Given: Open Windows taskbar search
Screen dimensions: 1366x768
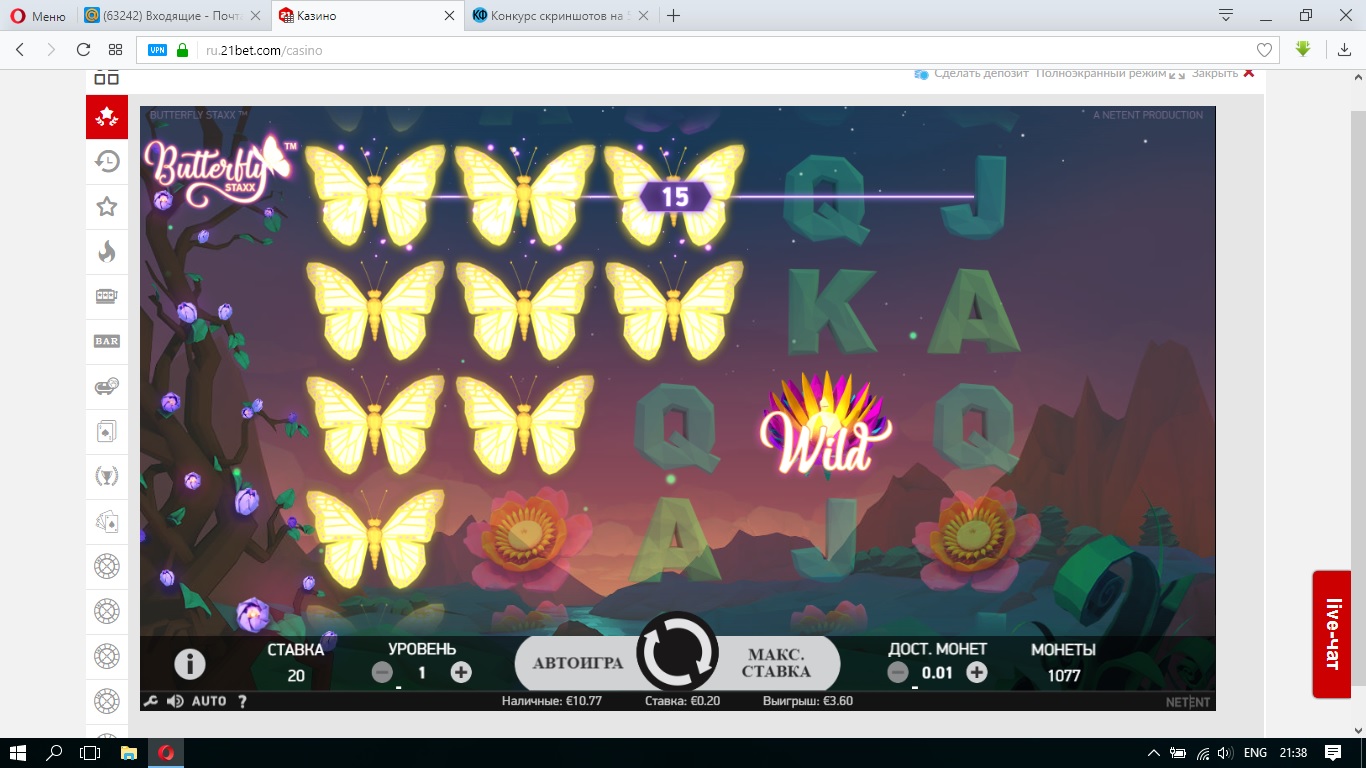Looking at the screenshot, I should coord(54,753).
